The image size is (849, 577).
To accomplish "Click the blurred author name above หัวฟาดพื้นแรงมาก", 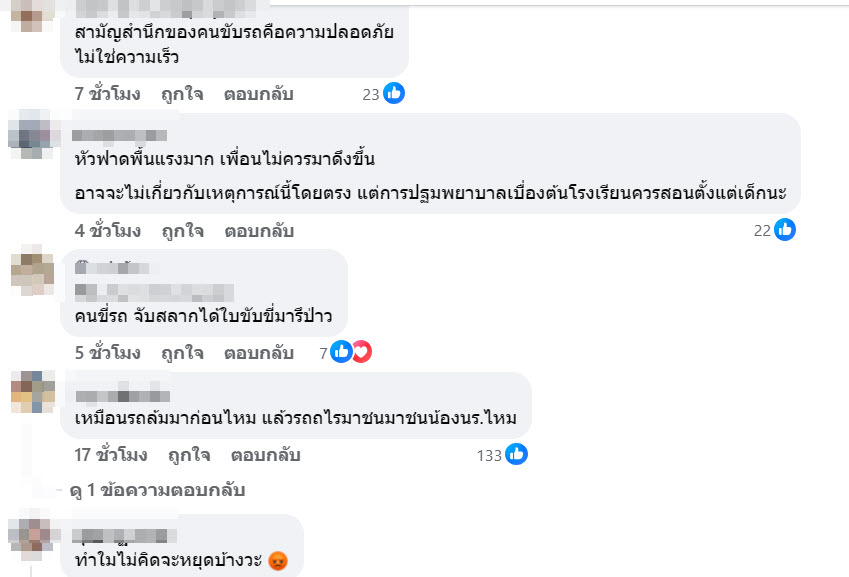I will (x=121, y=135).
